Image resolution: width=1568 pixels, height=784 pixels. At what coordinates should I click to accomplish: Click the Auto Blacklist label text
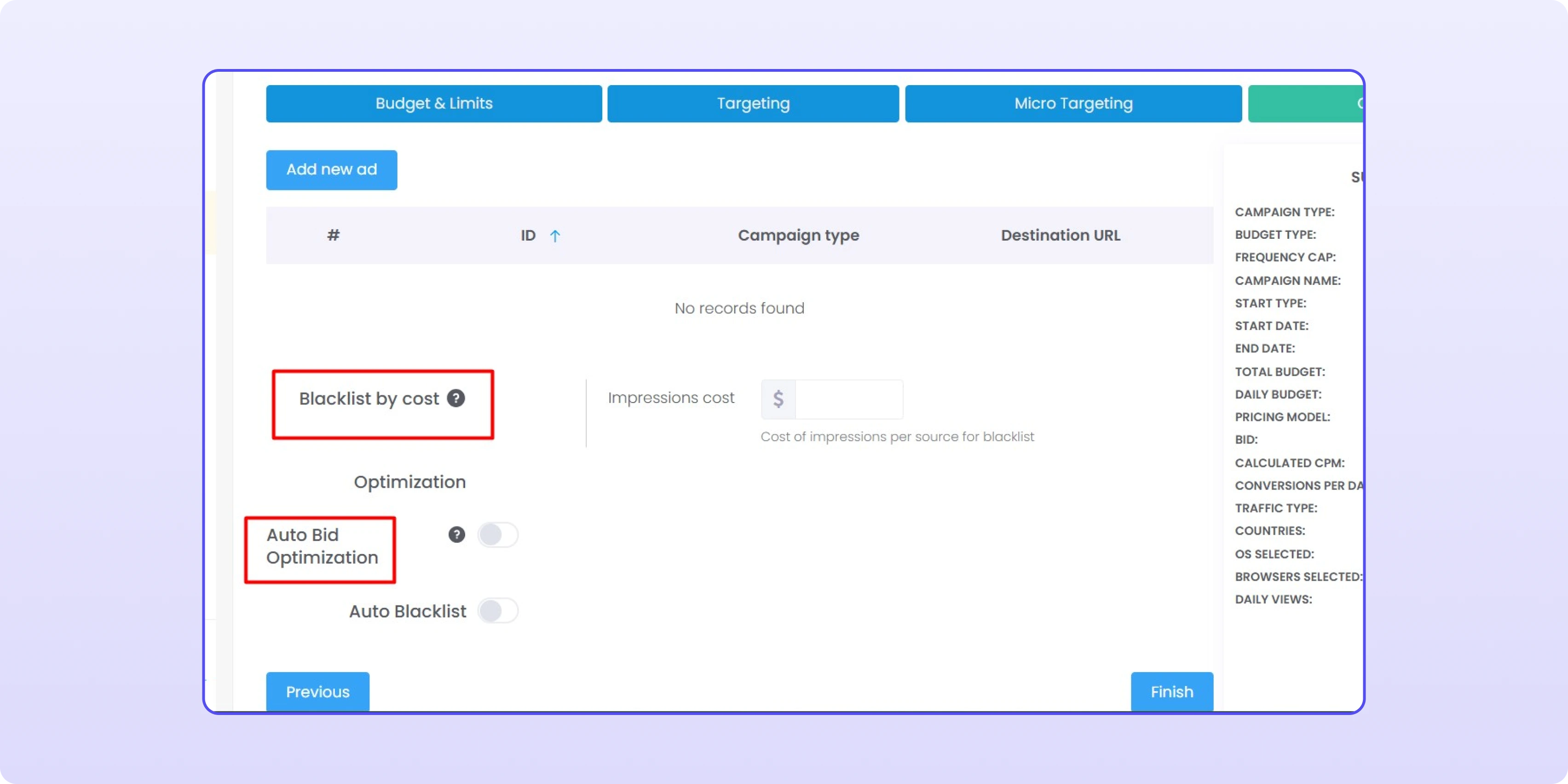(407, 611)
